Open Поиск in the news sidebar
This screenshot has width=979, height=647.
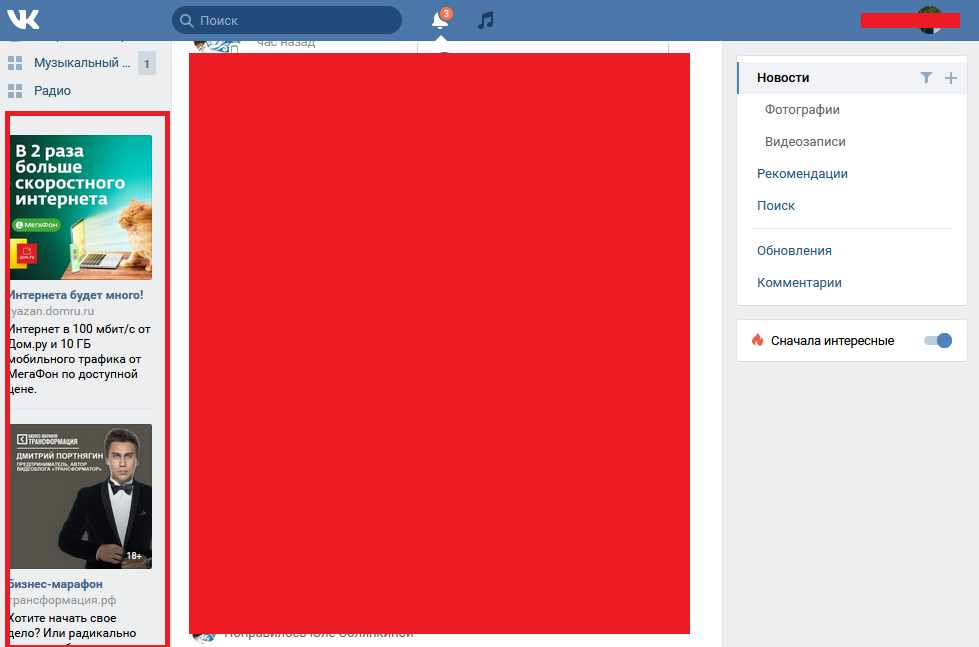[x=775, y=205]
